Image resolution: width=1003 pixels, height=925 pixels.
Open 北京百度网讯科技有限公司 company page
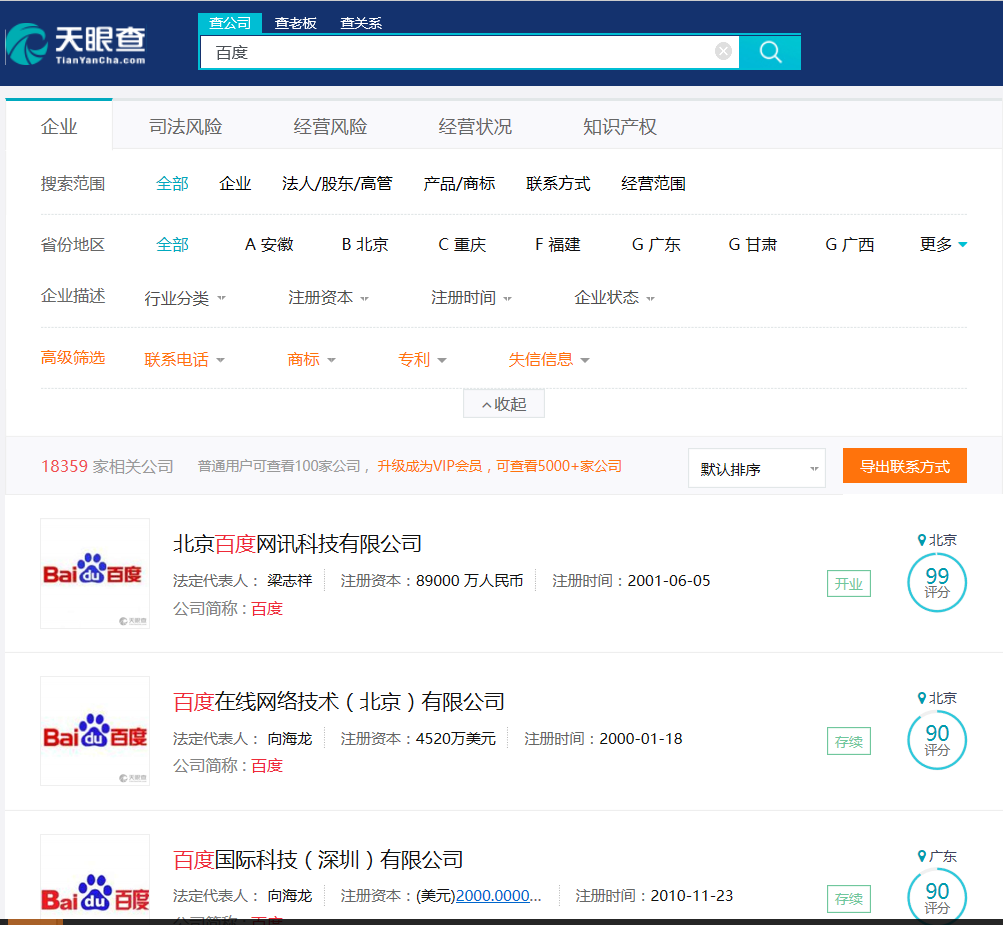click(x=297, y=544)
